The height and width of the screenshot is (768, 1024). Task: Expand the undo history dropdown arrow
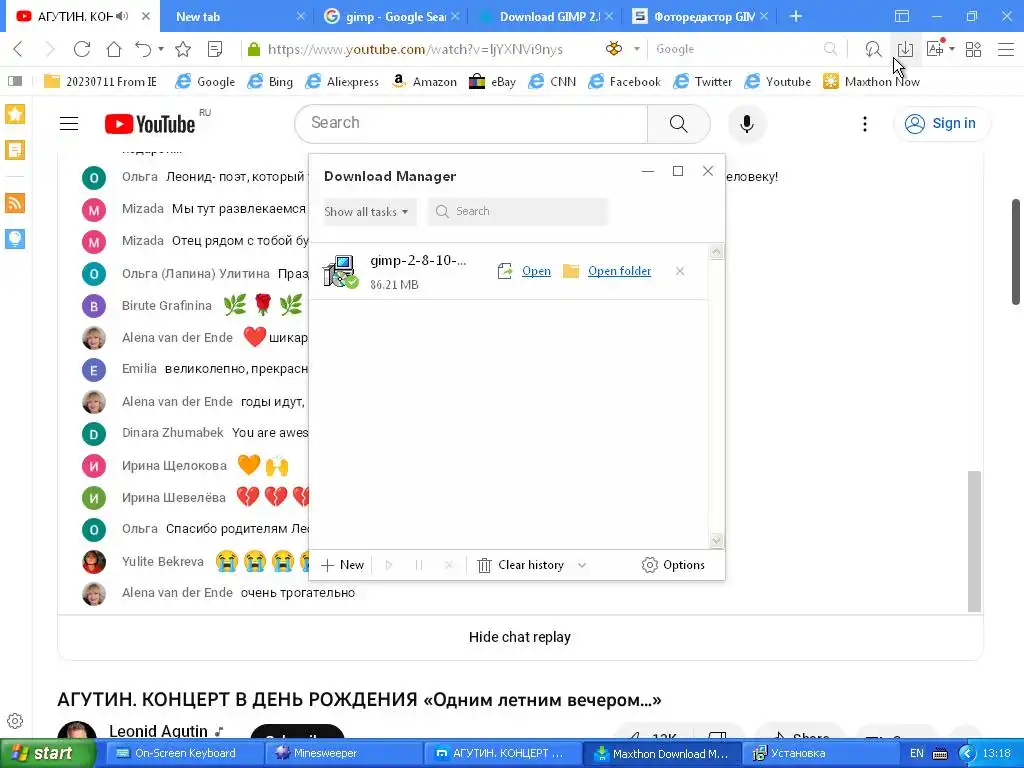(x=161, y=49)
